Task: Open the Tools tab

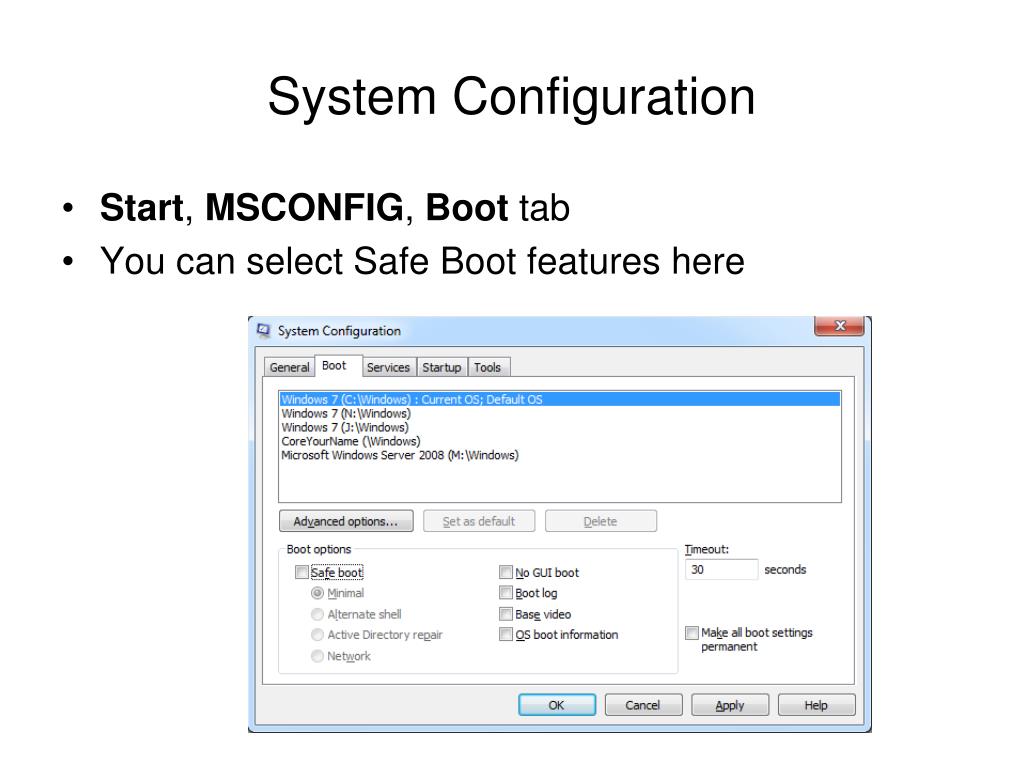Action: tap(488, 367)
